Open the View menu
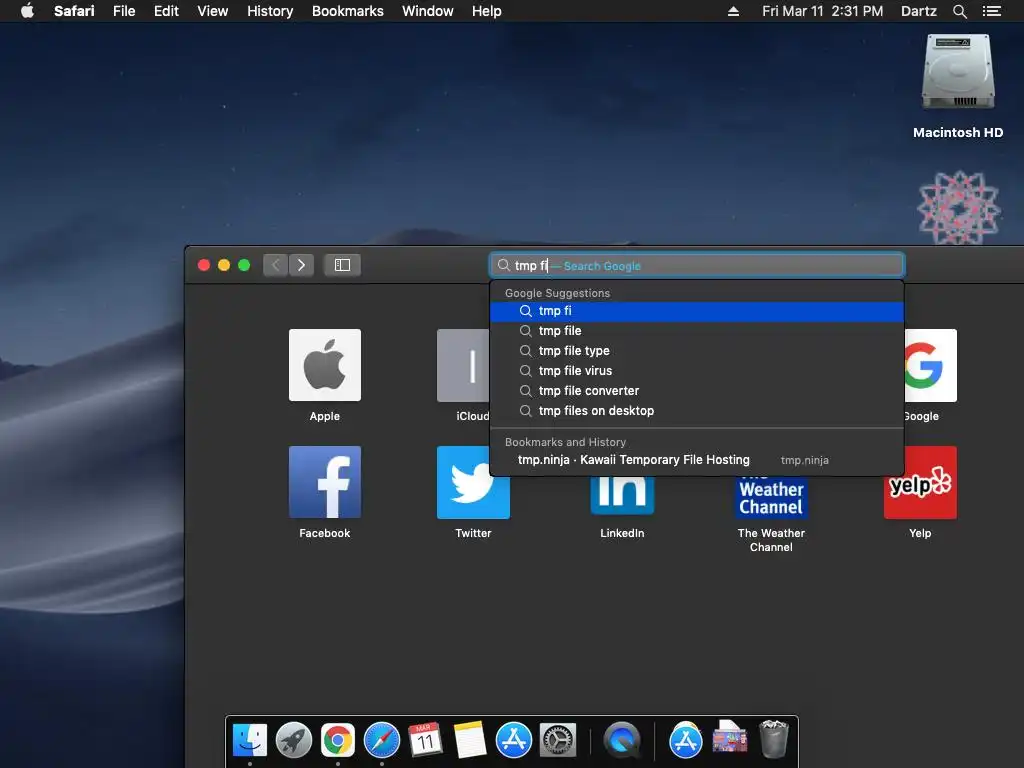The image size is (1024, 768). 213,11
